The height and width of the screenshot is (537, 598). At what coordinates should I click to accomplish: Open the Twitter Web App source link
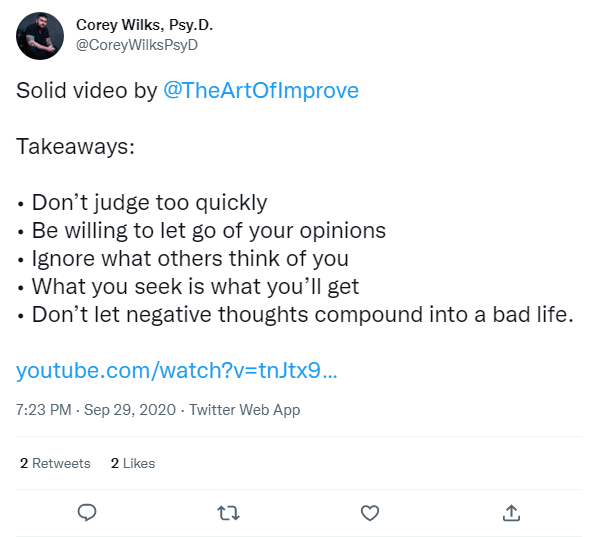[244, 410]
